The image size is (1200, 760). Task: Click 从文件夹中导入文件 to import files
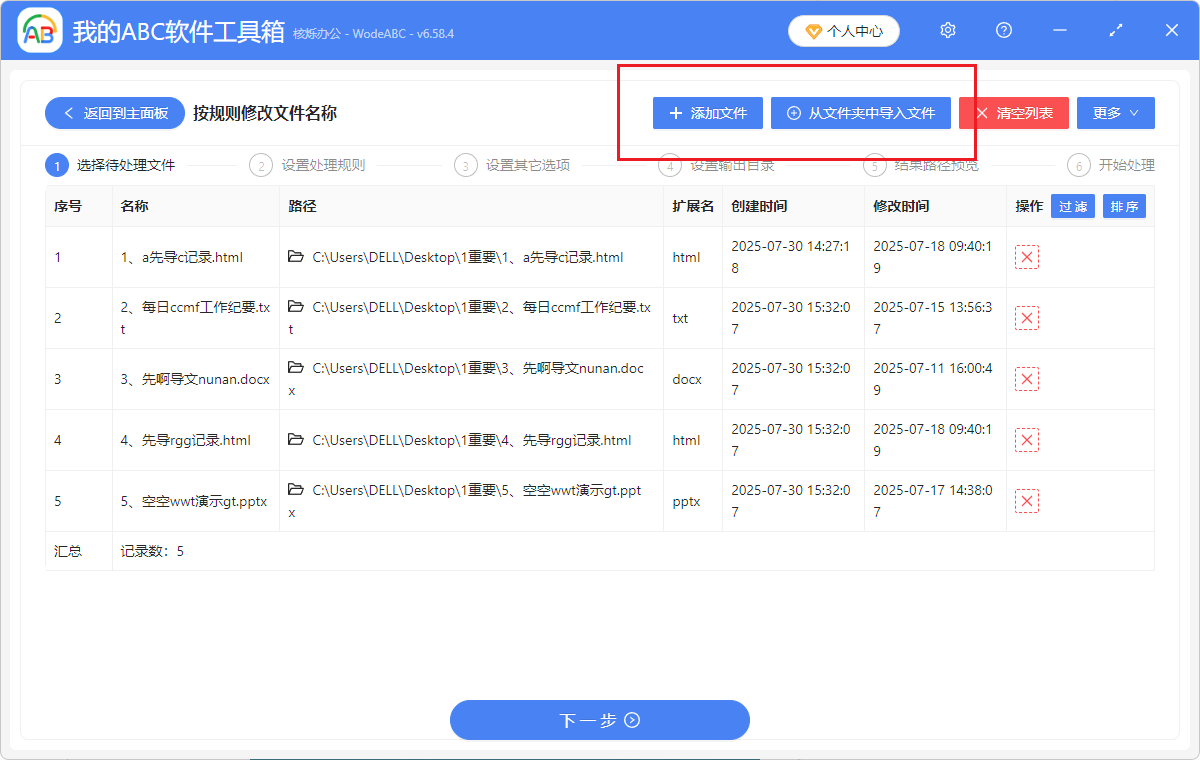[861, 113]
